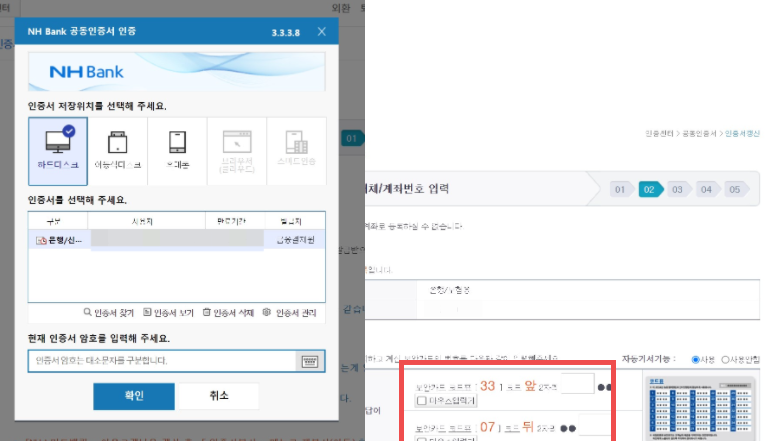Click step 05 indicator in background page
The image size is (775, 441).
tap(735, 189)
